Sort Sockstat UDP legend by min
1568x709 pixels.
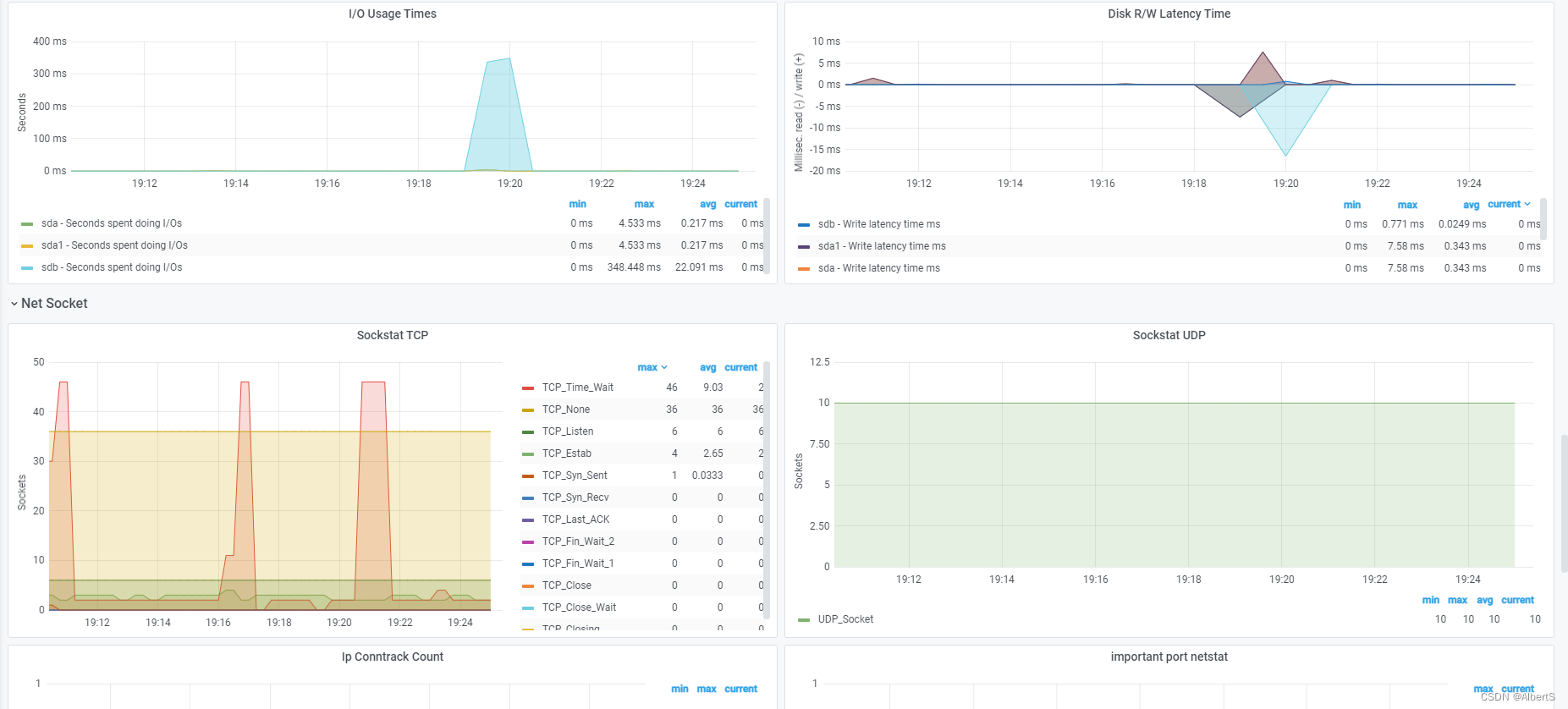[x=1431, y=600]
